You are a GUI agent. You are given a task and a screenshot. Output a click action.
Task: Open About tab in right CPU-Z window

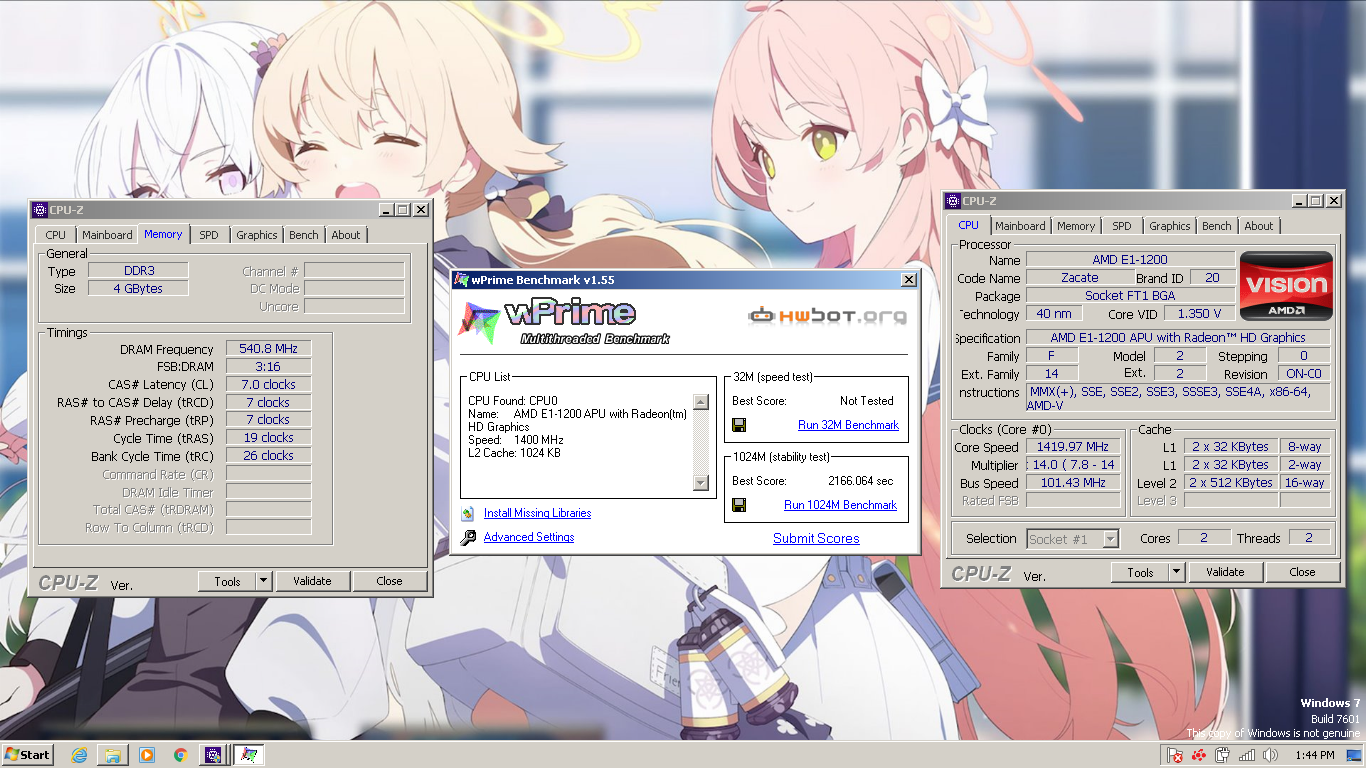click(1259, 226)
